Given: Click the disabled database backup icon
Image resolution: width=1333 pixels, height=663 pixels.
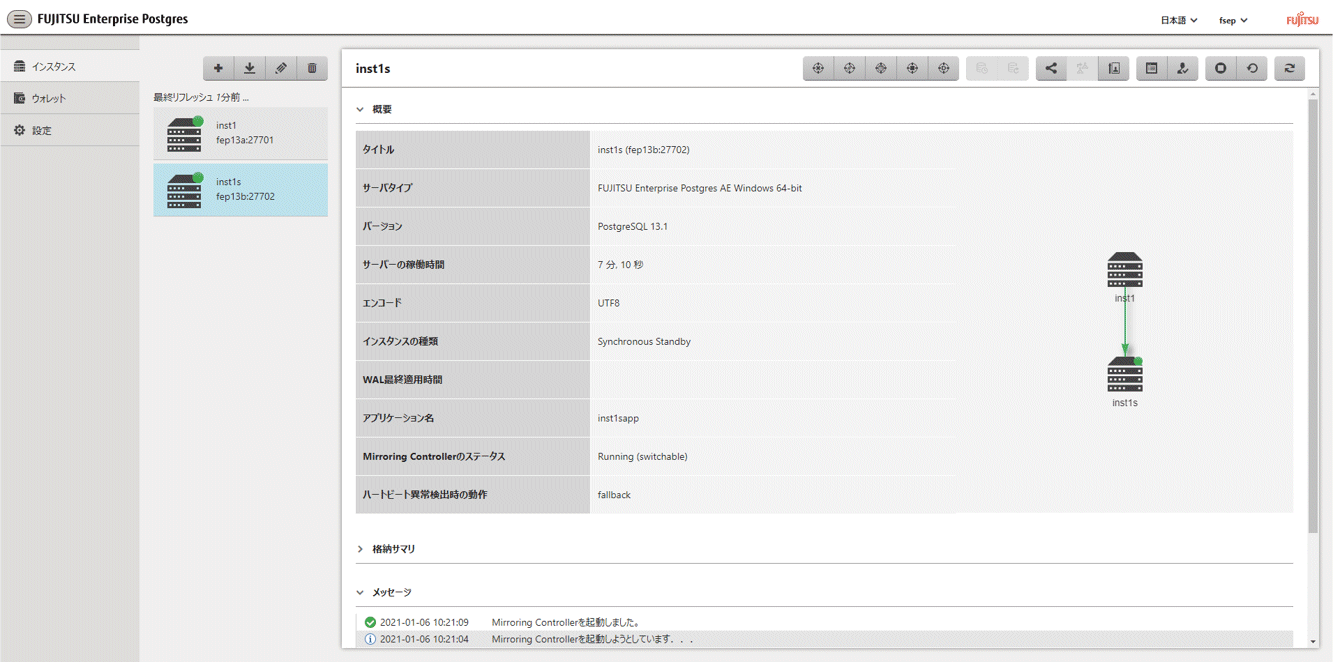Looking at the screenshot, I should coord(982,68).
